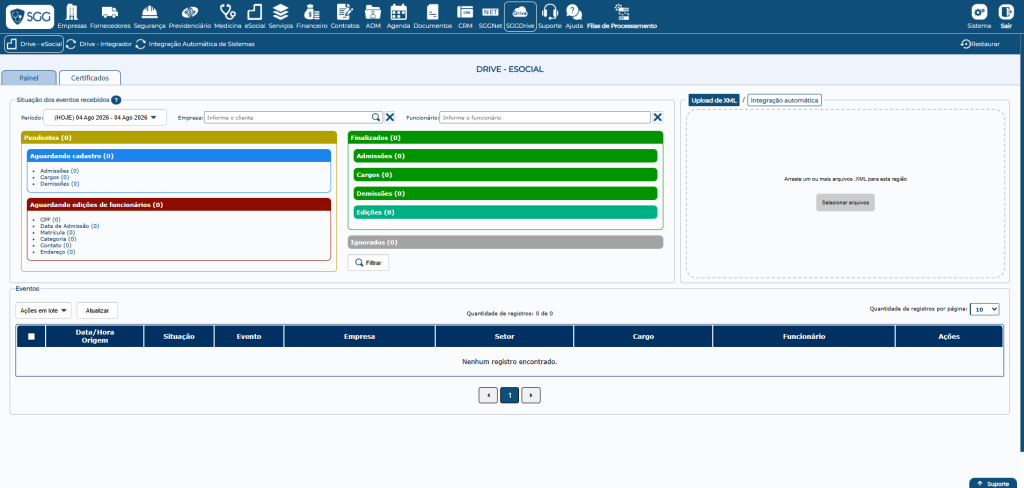
Task: Click the Filtrar button
Action: 368,262
